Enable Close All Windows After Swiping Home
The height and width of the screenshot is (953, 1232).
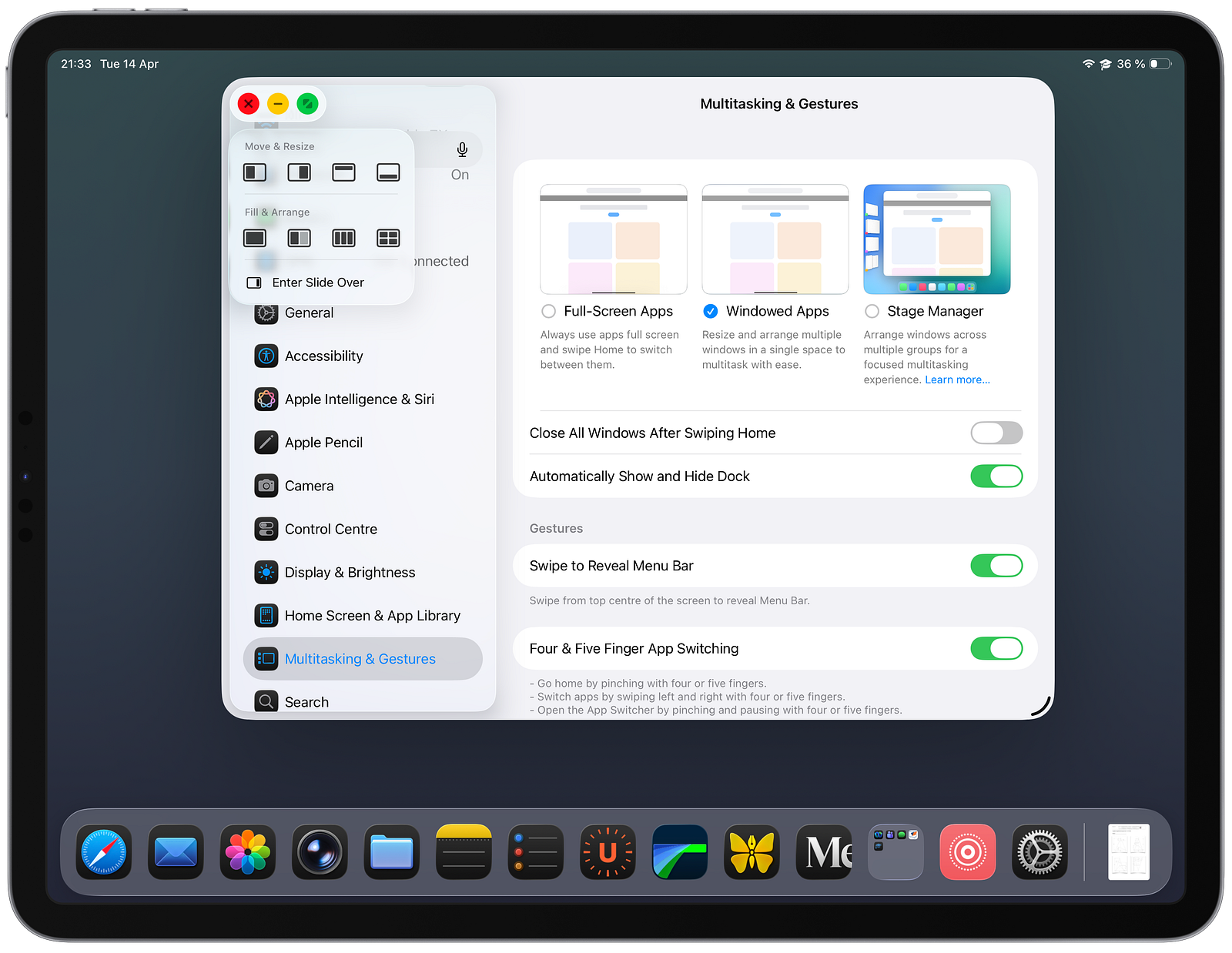click(x=996, y=433)
